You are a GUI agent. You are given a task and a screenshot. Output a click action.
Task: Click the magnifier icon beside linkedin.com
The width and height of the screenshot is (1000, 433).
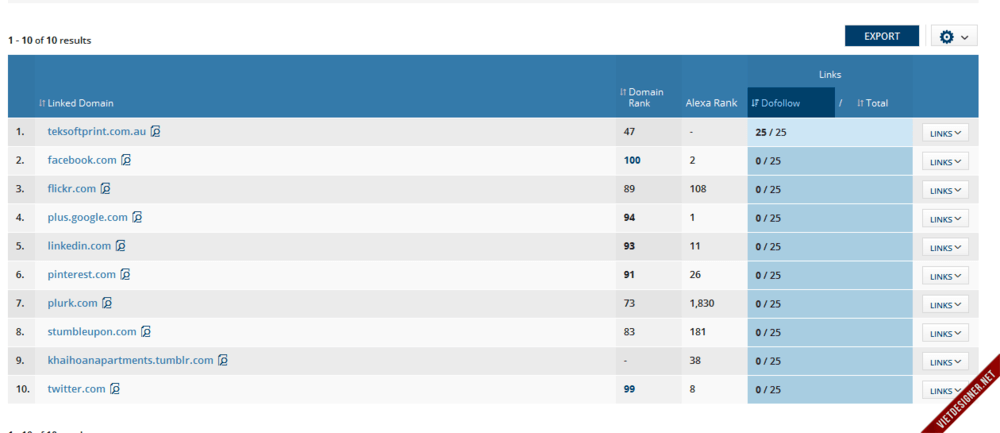[121, 246]
